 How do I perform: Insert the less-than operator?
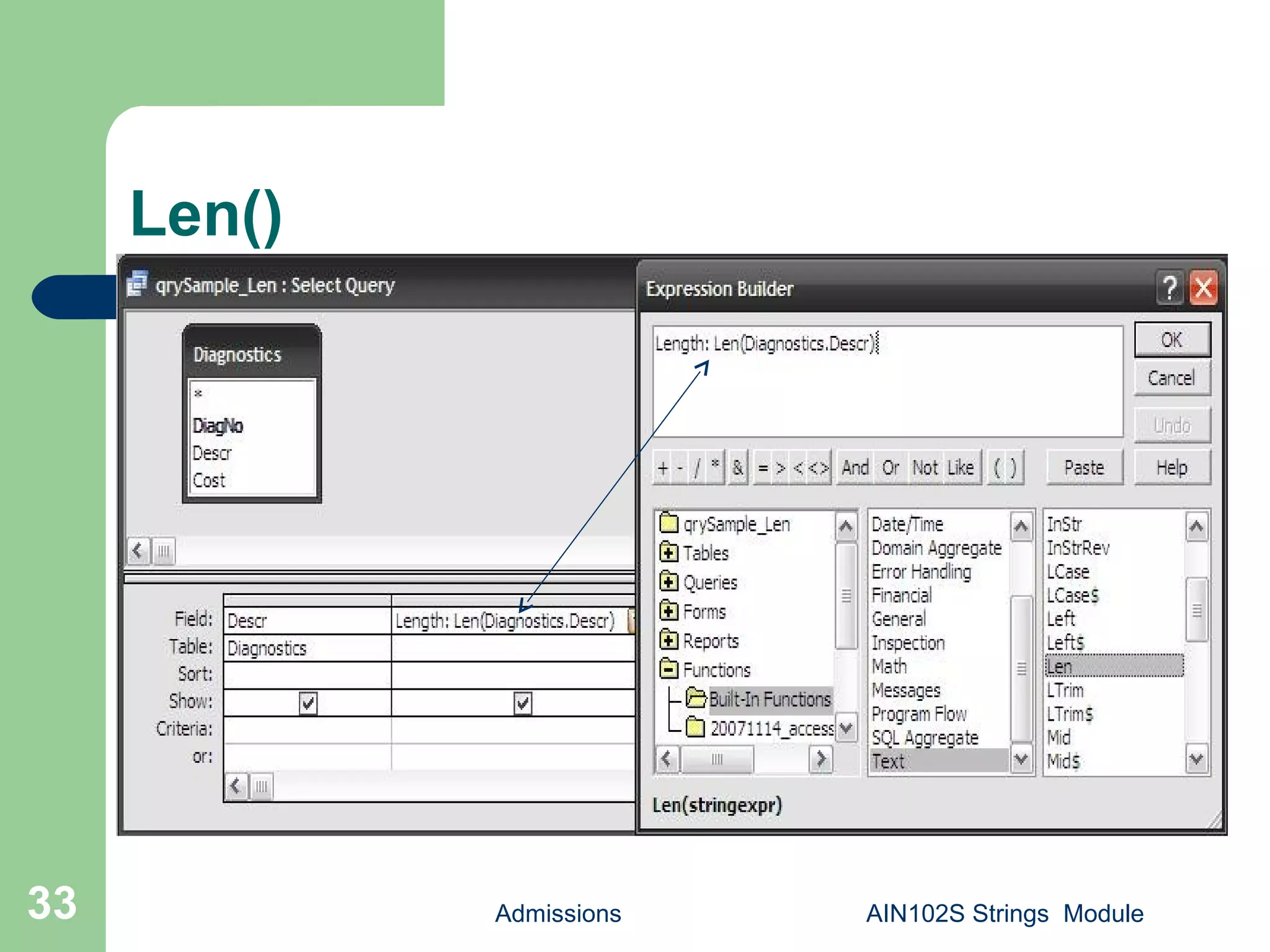pos(799,468)
